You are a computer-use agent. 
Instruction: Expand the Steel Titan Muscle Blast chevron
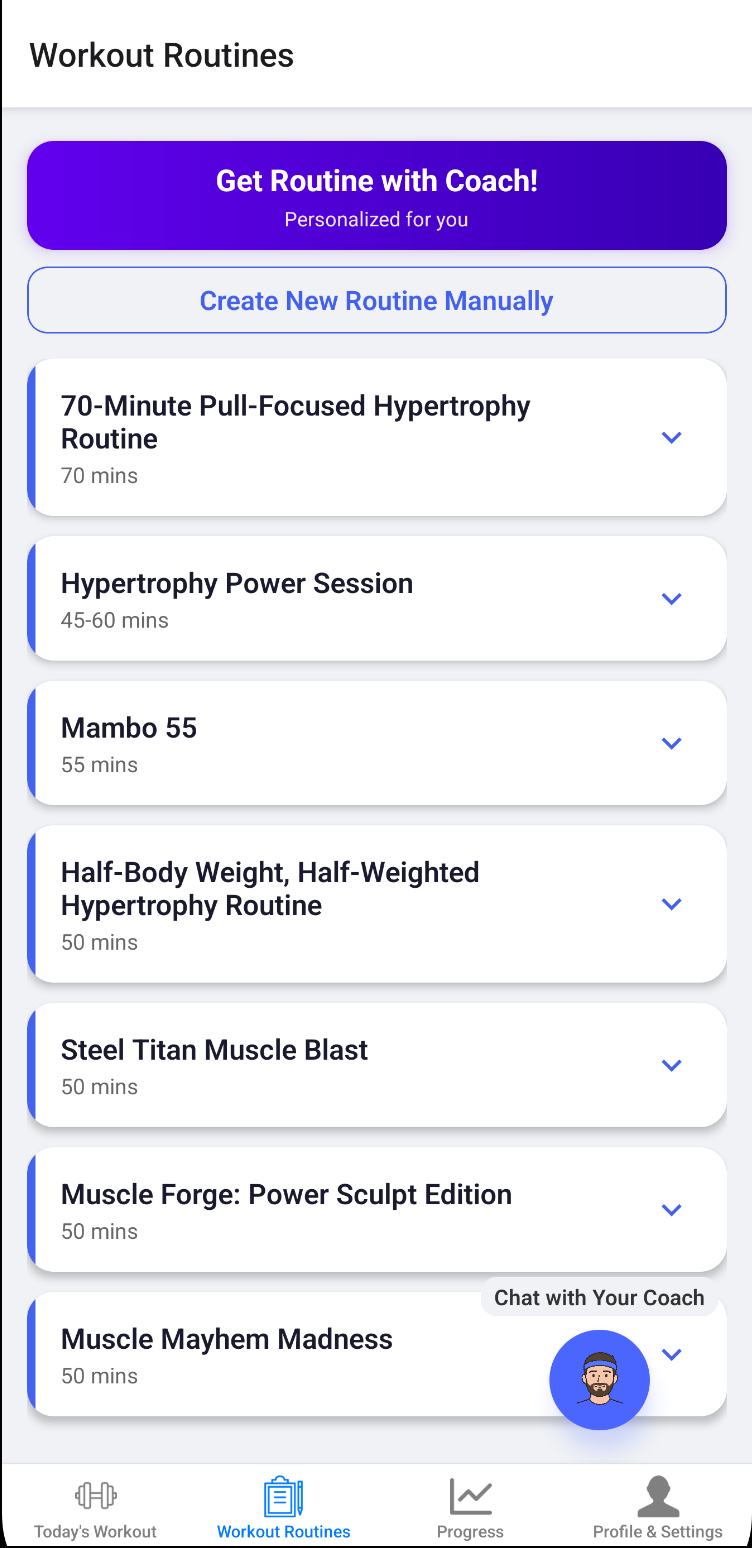pyautogui.click(x=672, y=1065)
